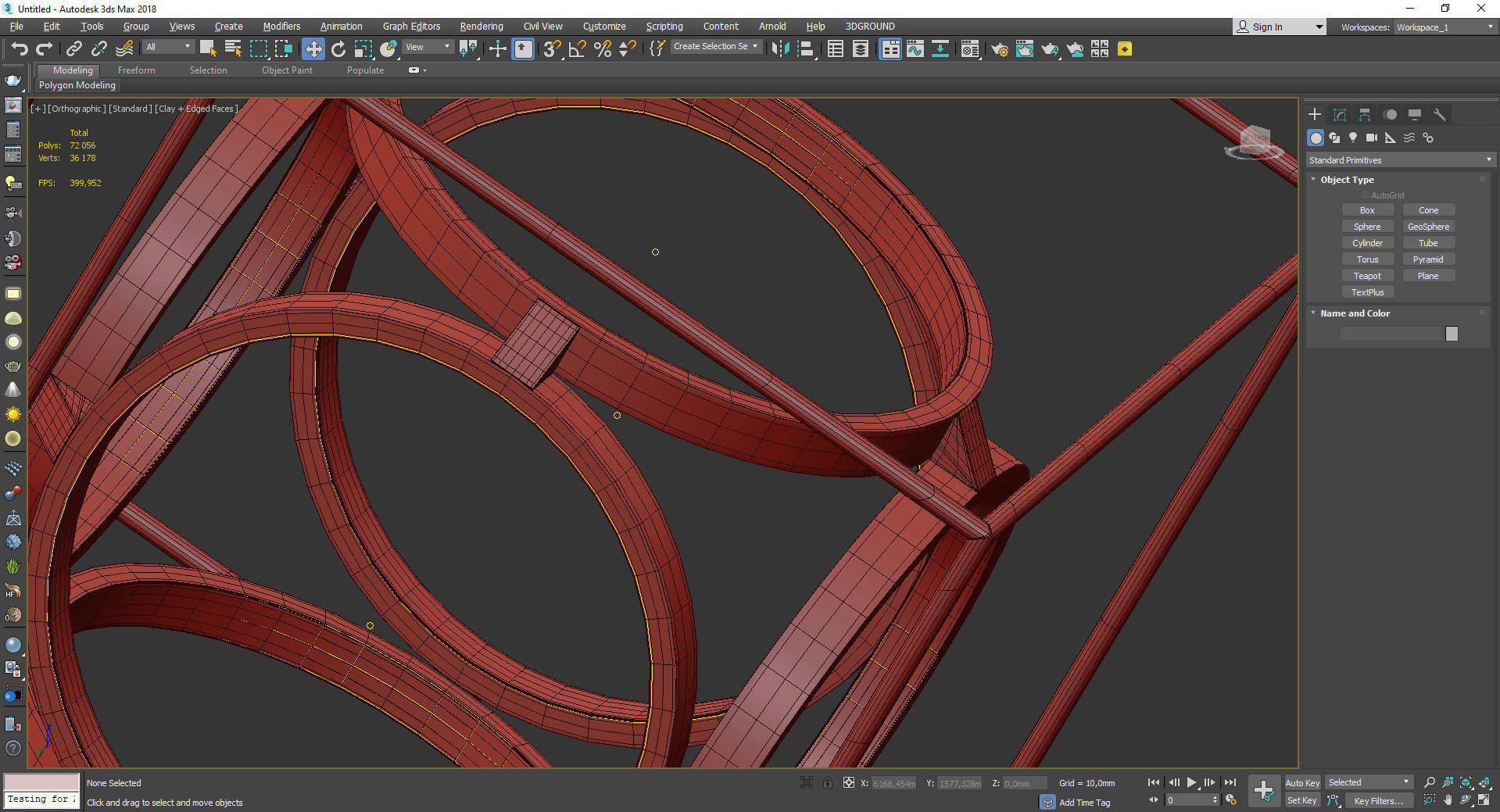Activate the Select and Rotate tool
The width and height of the screenshot is (1500, 812).
[x=338, y=49]
